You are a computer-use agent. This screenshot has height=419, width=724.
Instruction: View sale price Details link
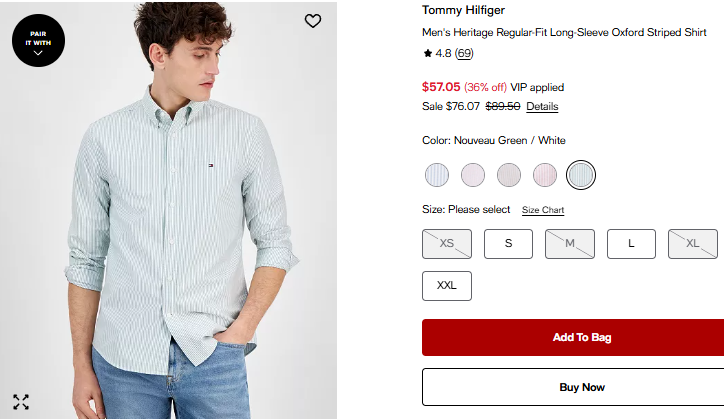[542, 107]
